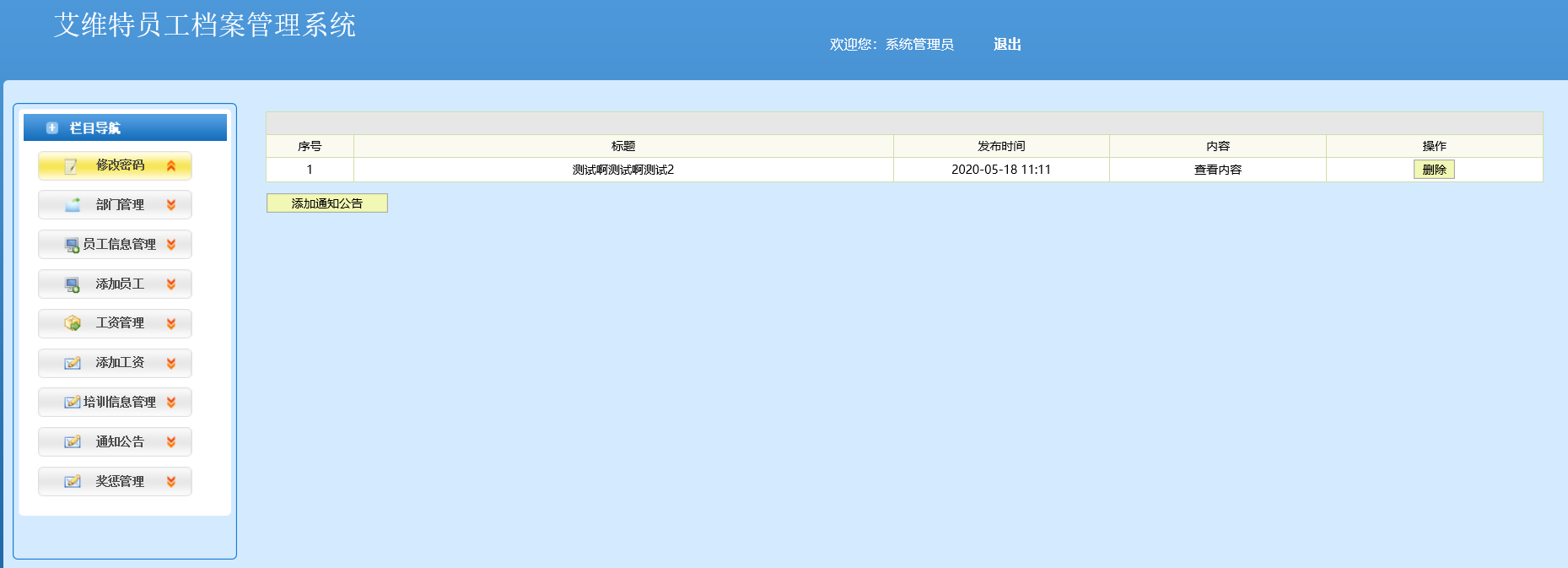1568x568 pixels.
Task: Expand the 通知公告 chevron
Action: 171,442
